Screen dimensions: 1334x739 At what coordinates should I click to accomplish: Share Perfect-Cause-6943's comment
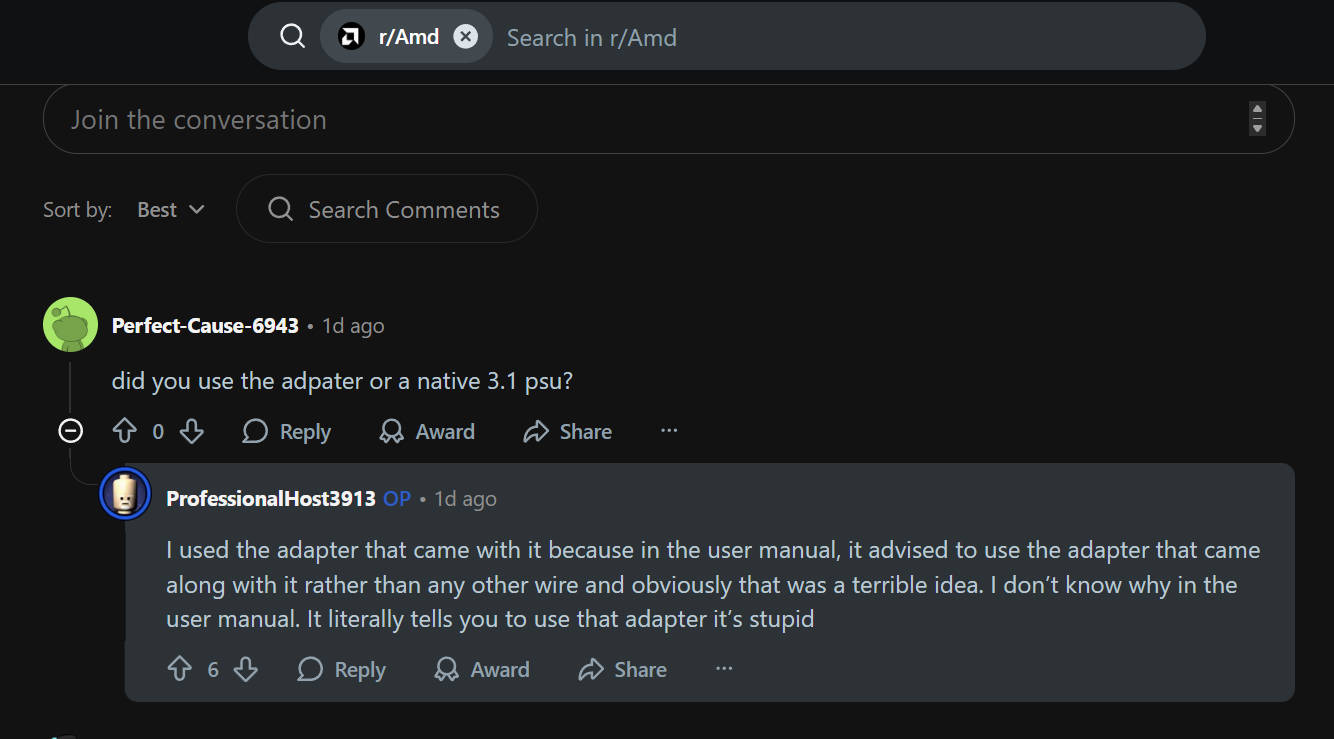click(x=567, y=431)
